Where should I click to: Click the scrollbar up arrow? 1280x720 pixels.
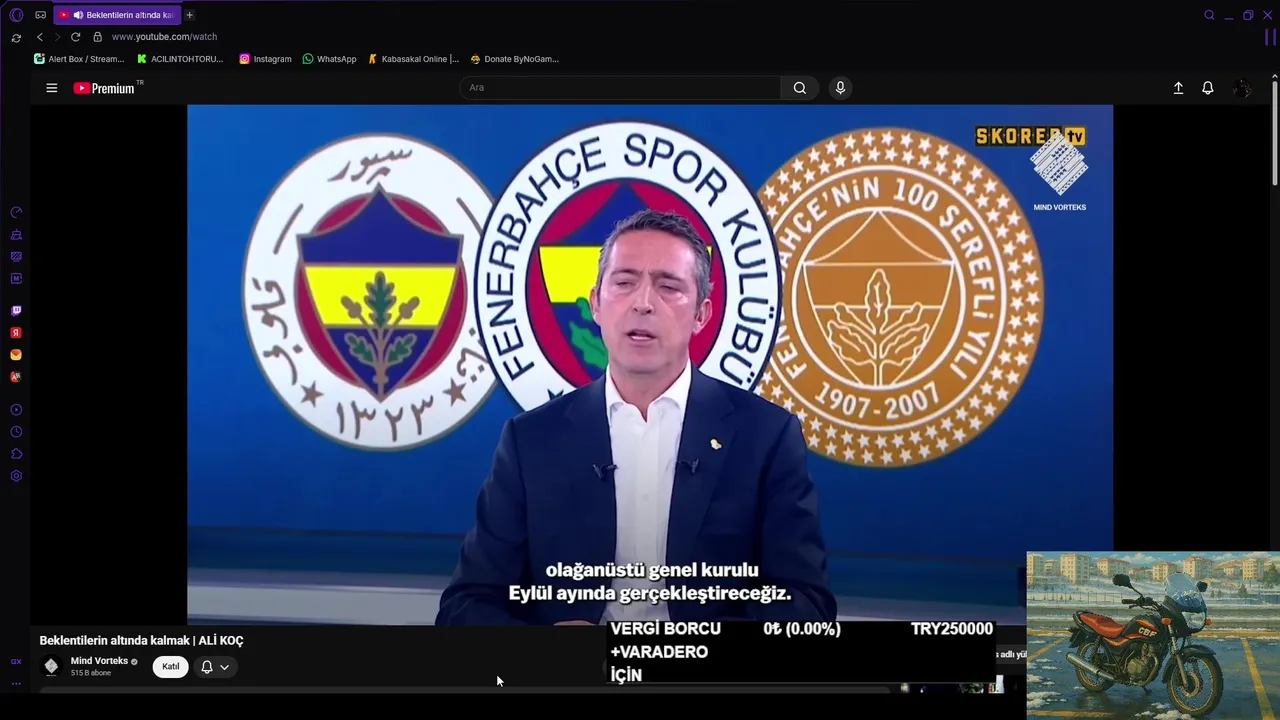tap(1275, 77)
